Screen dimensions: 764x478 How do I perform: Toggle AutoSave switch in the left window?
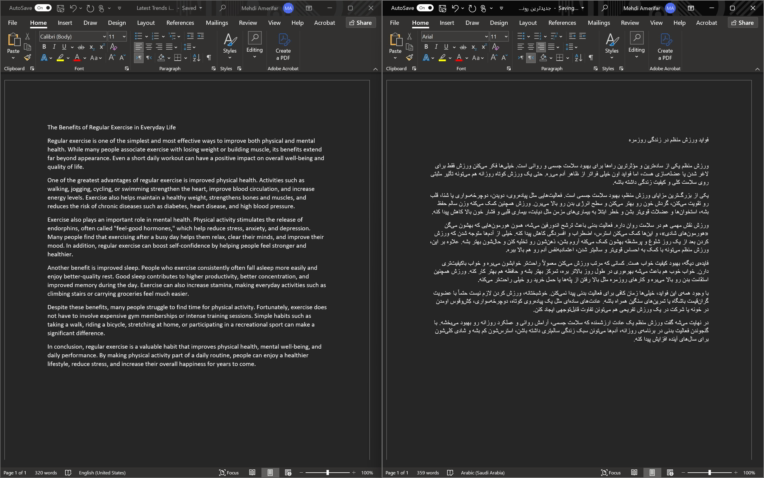click(x=43, y=8)
